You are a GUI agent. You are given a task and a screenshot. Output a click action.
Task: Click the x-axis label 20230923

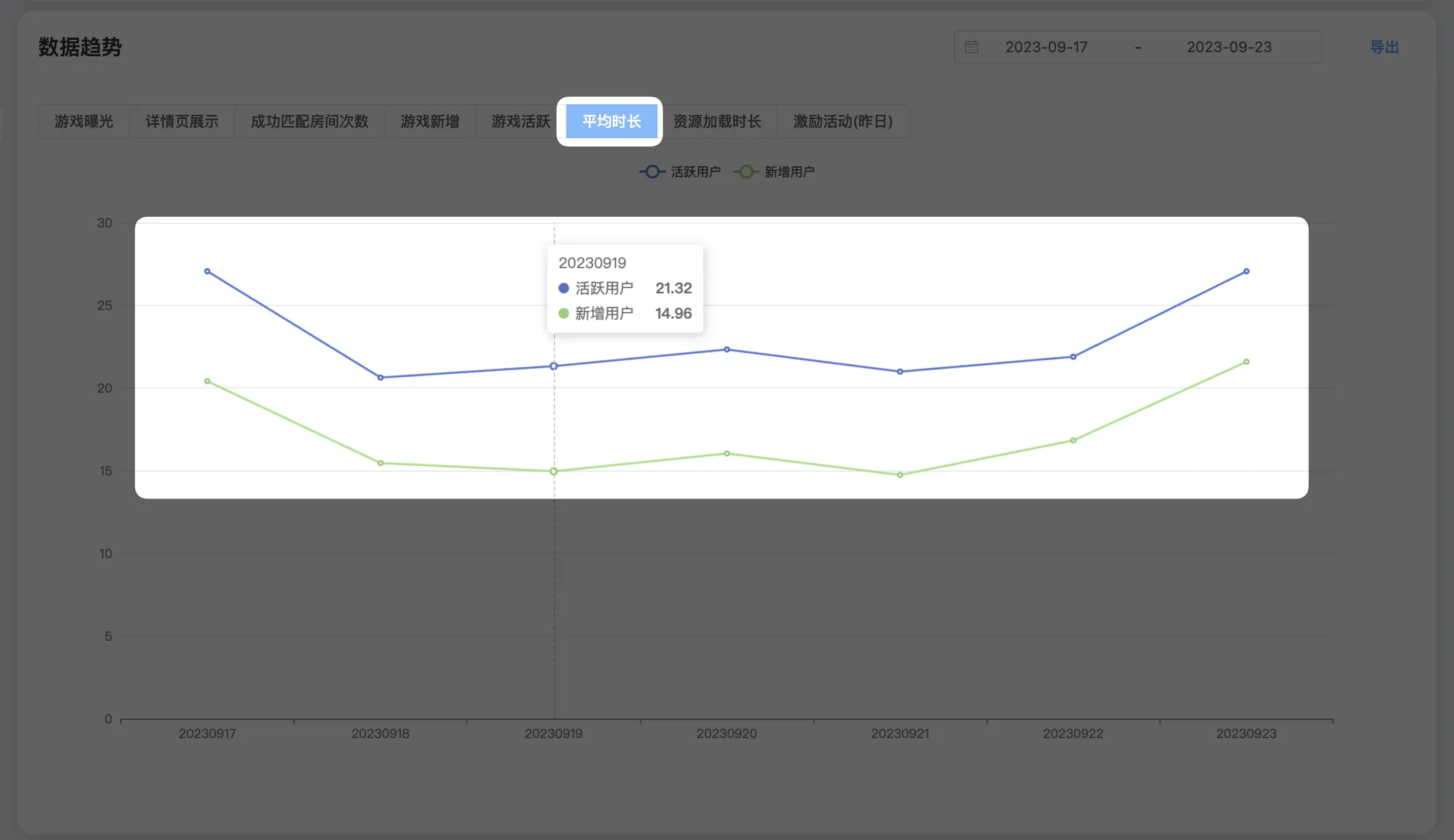(1247, 733)
